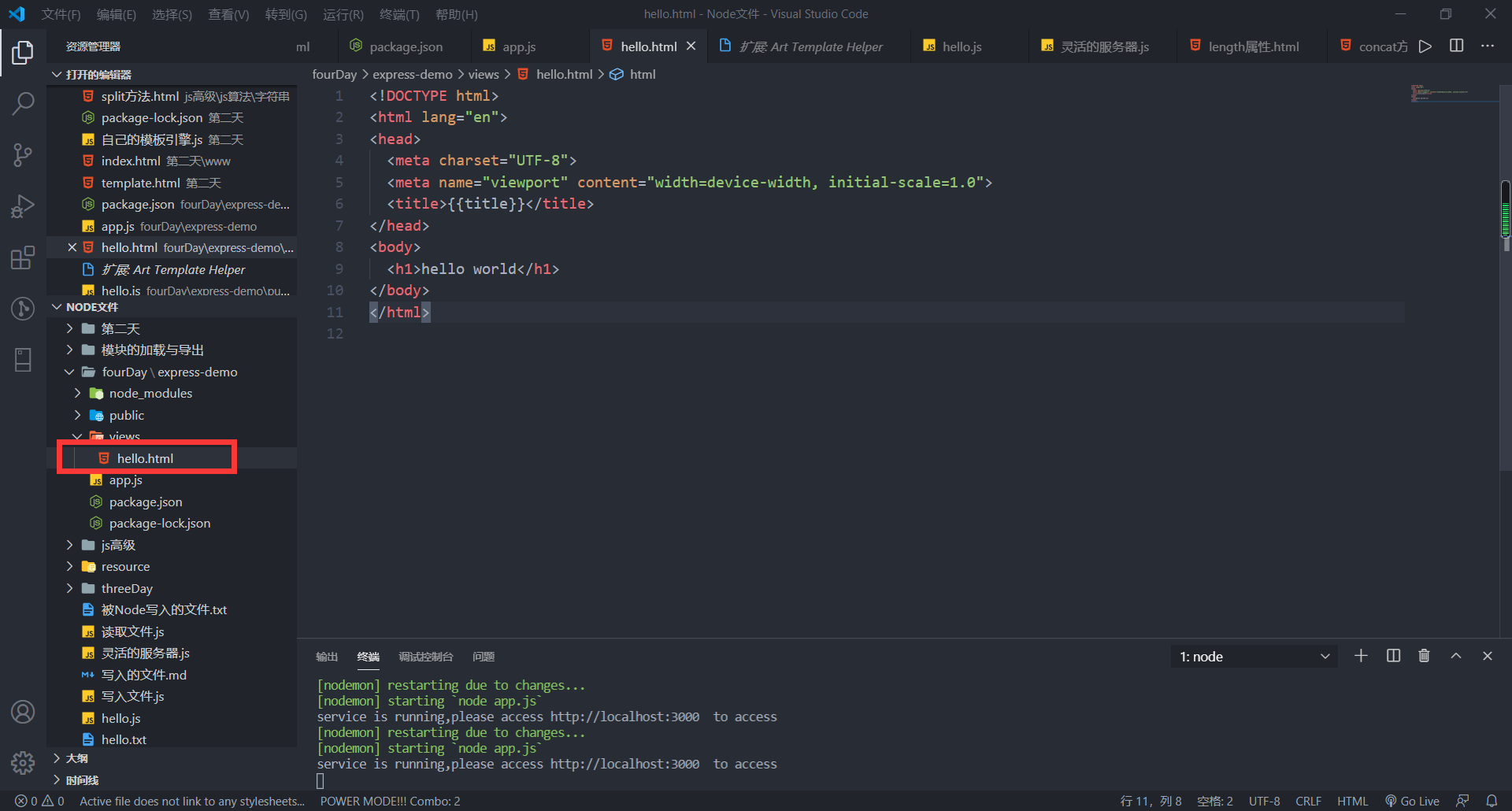Click the editor minimap preview
The image size is (1512, 811).
click(x=1454, y=93)
